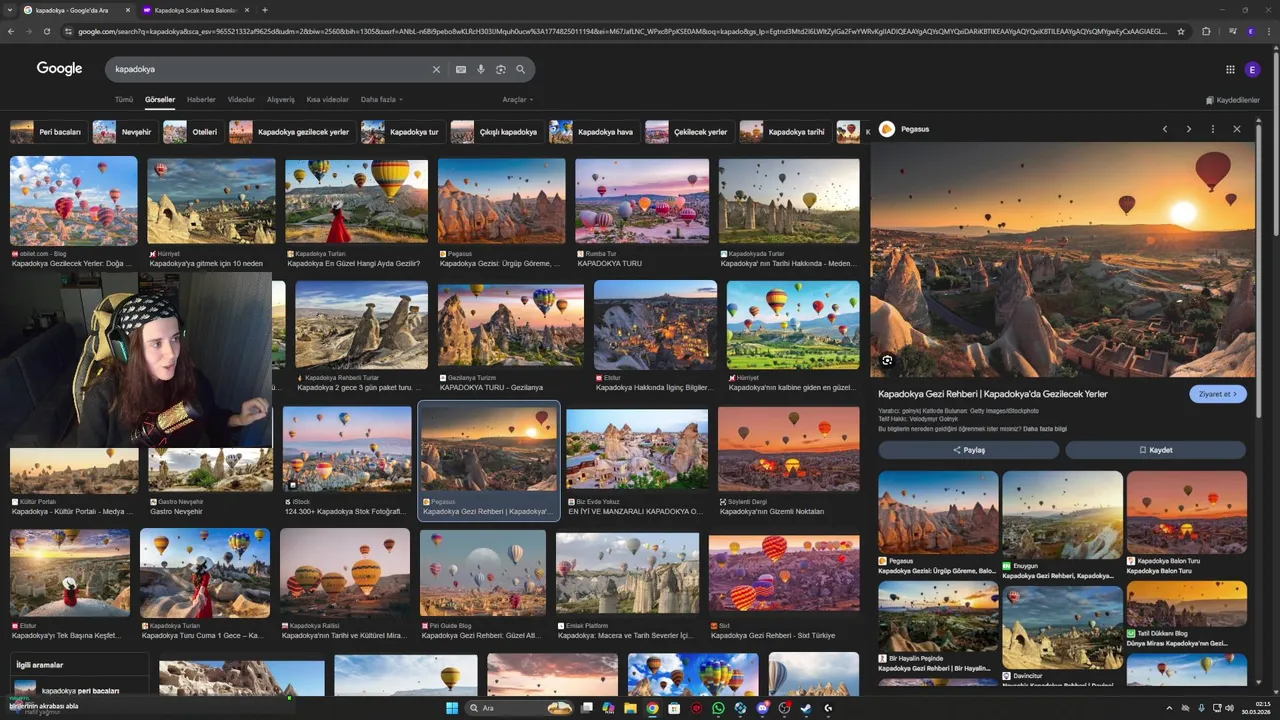
Task: Go to previous image in preview panel
Action: coord(1165,129)
